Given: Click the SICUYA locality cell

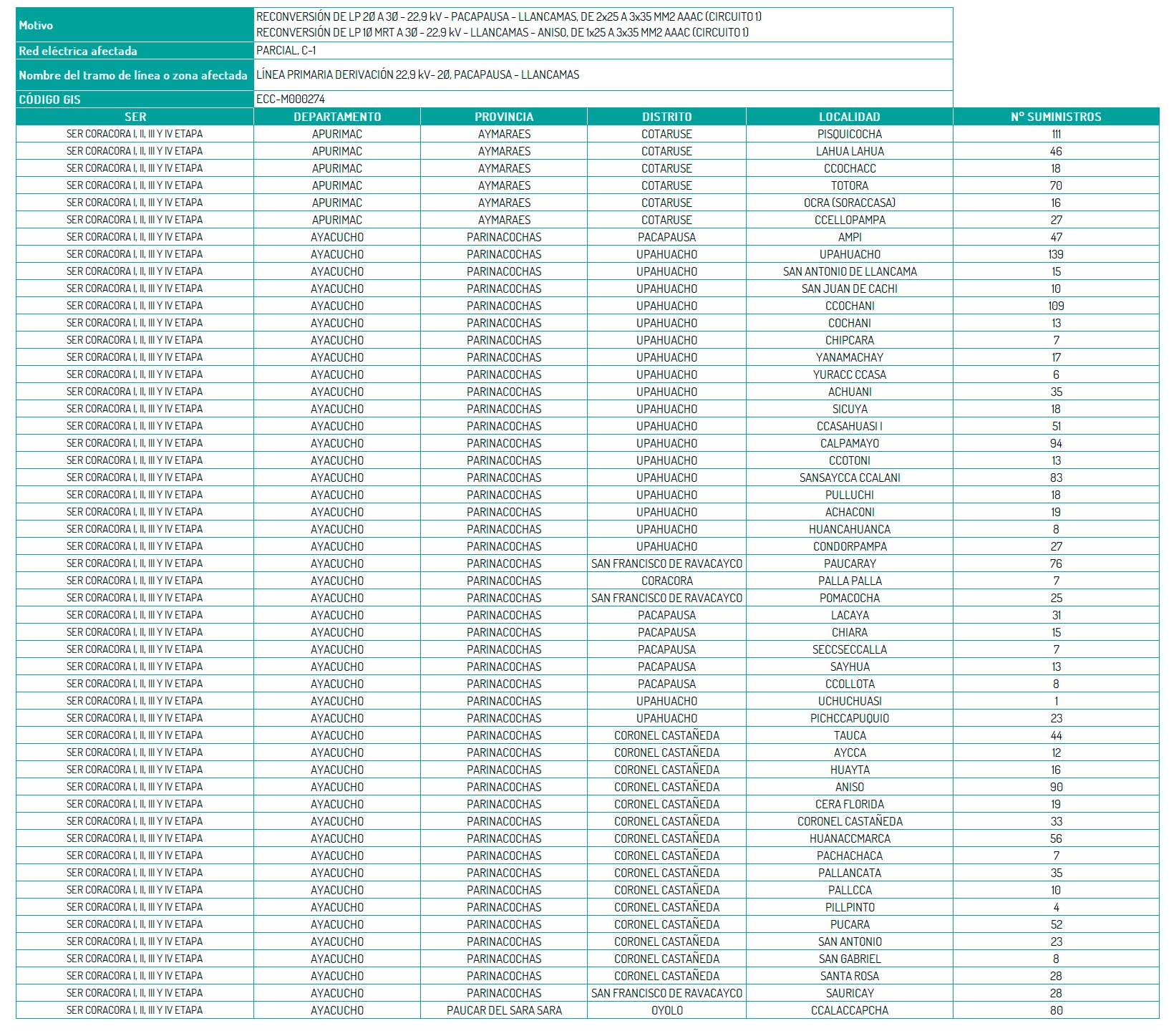Looking at the screenshot, I should [x=850, y=409].
